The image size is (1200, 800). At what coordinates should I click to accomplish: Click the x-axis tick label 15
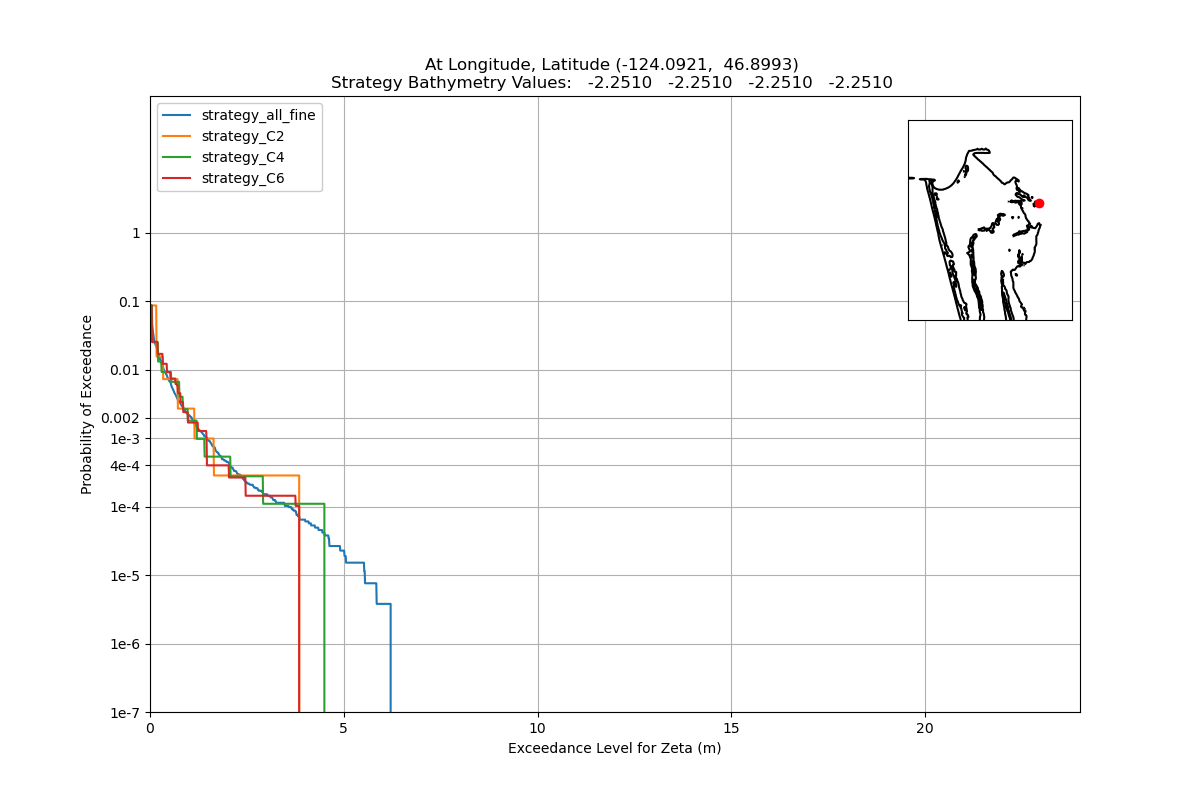tap(731, 727)
